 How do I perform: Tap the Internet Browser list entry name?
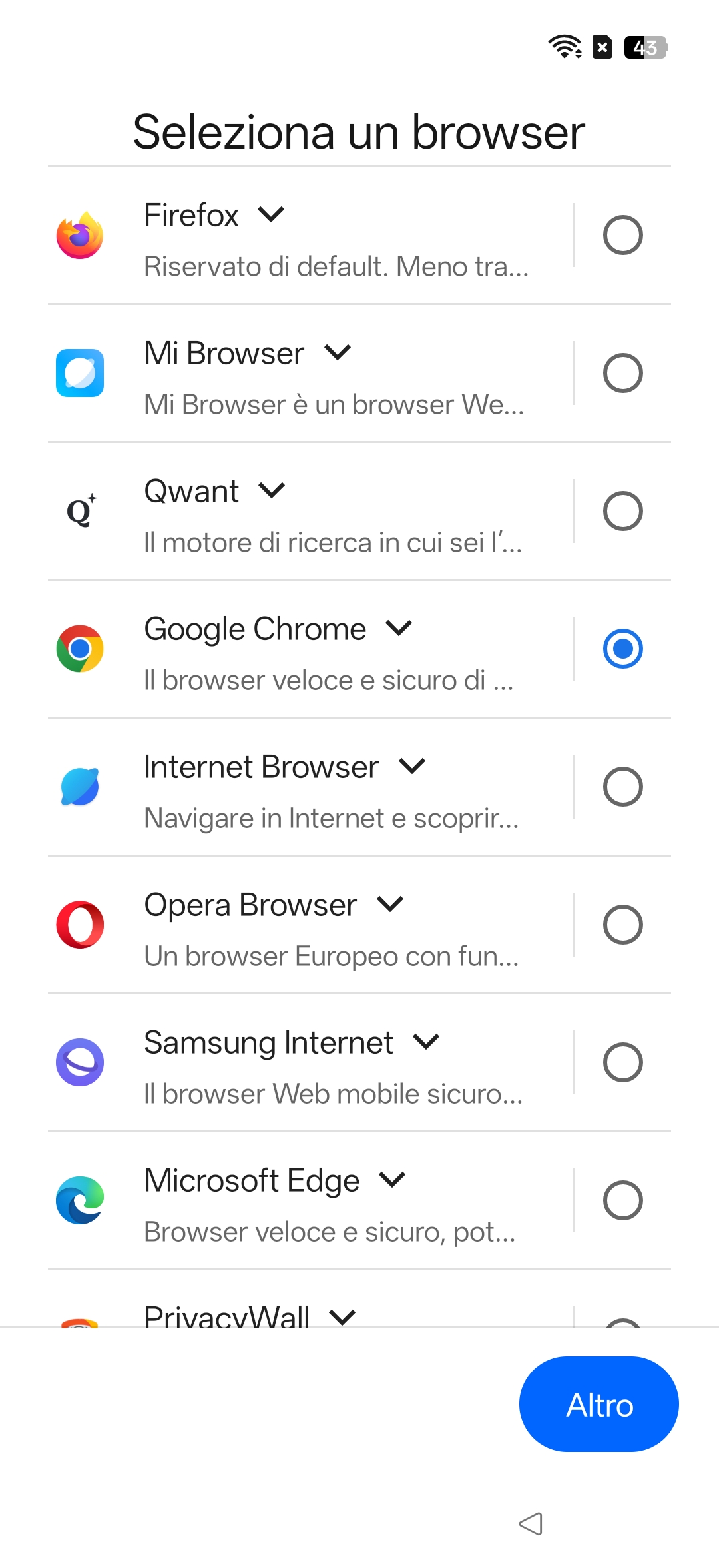coord(261,767)
